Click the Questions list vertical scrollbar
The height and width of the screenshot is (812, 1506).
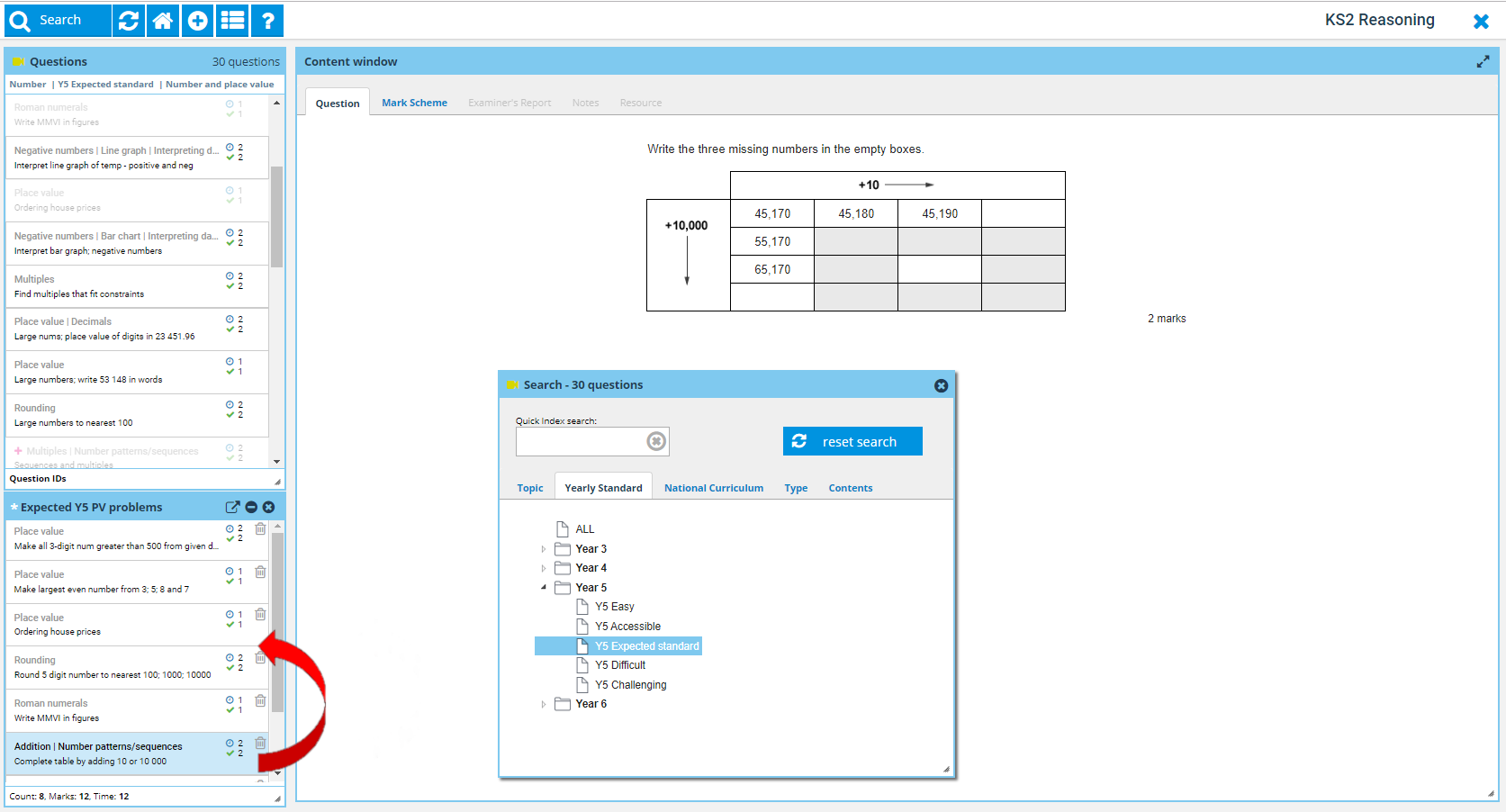coord(276,216)
